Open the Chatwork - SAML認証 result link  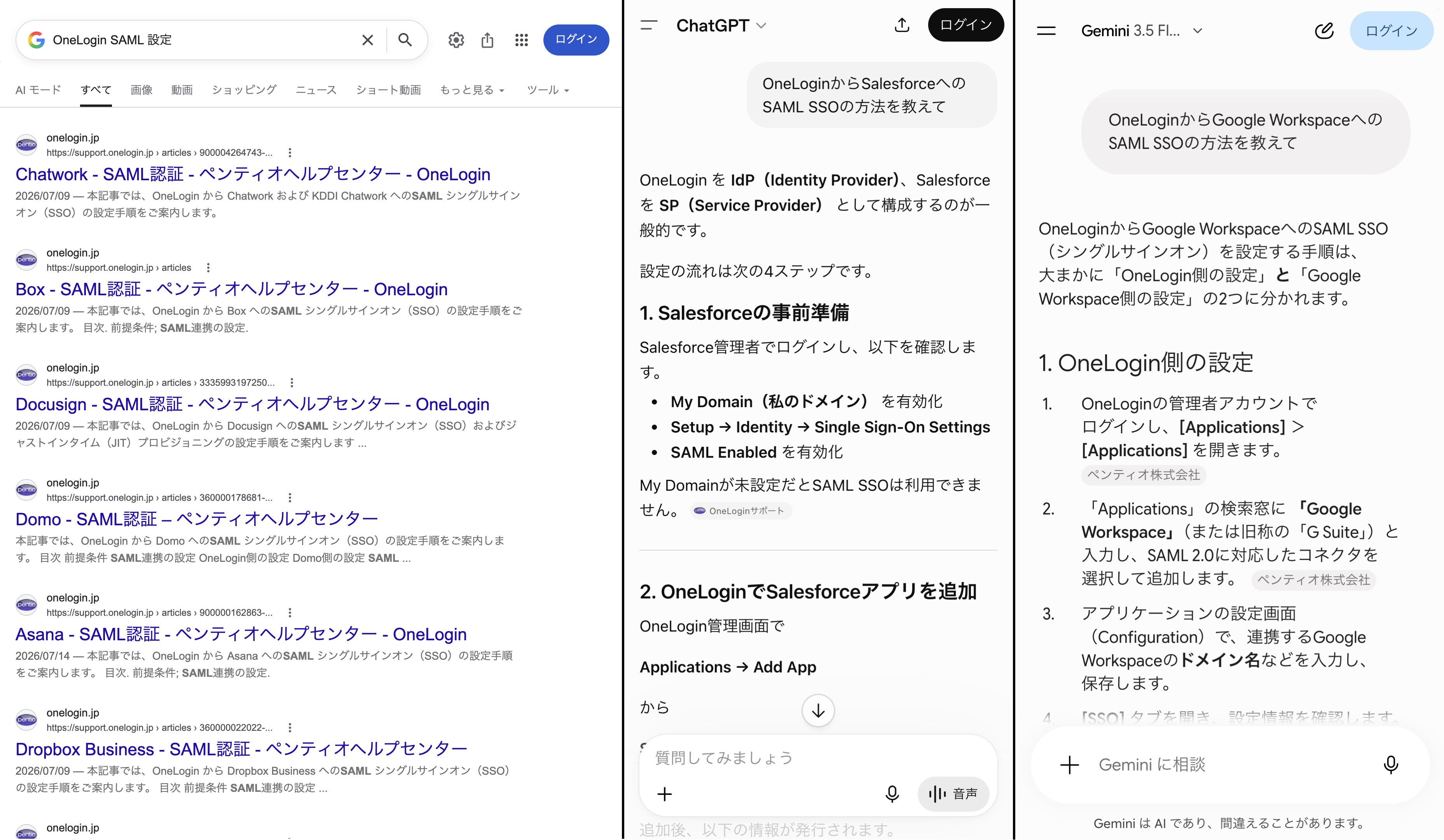click(x=253, y=174)
